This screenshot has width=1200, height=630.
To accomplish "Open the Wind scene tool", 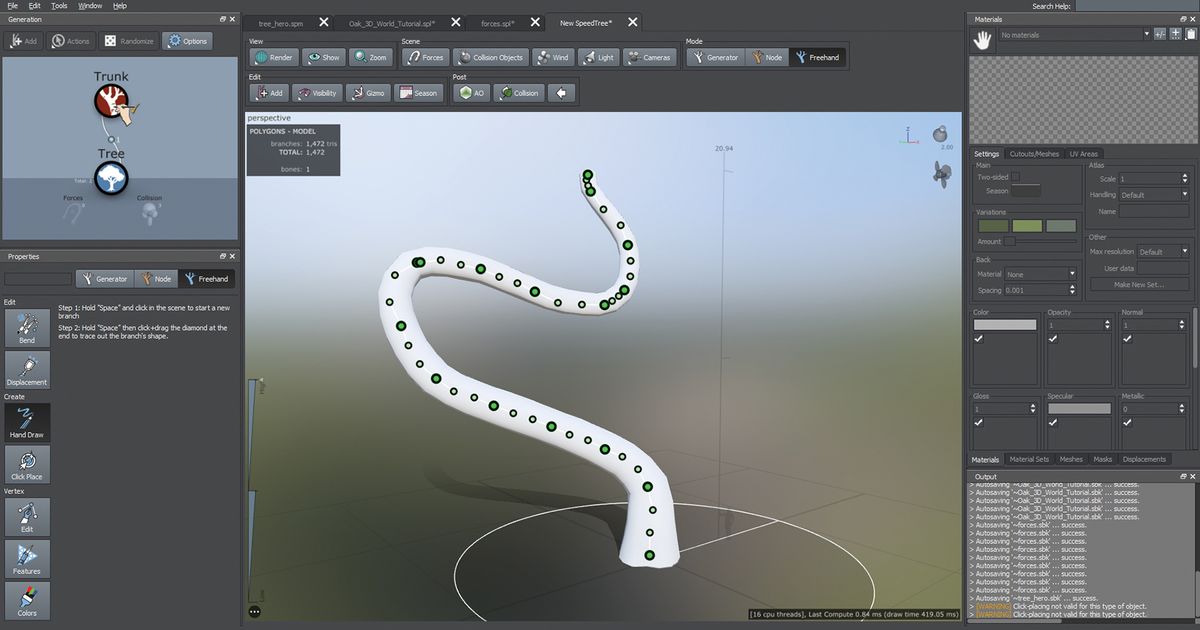I will (x=554, y=57).
